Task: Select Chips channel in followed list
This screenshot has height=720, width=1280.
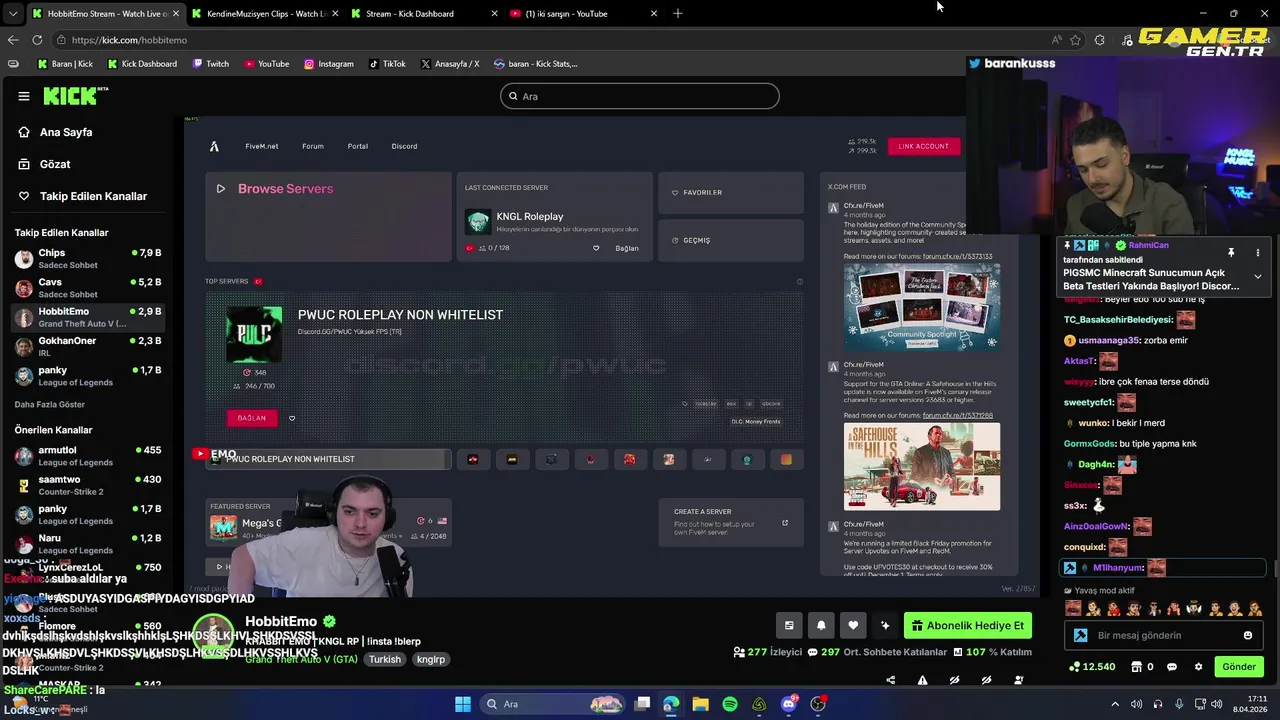Action: pyautogui.click(x=88, y=259)
